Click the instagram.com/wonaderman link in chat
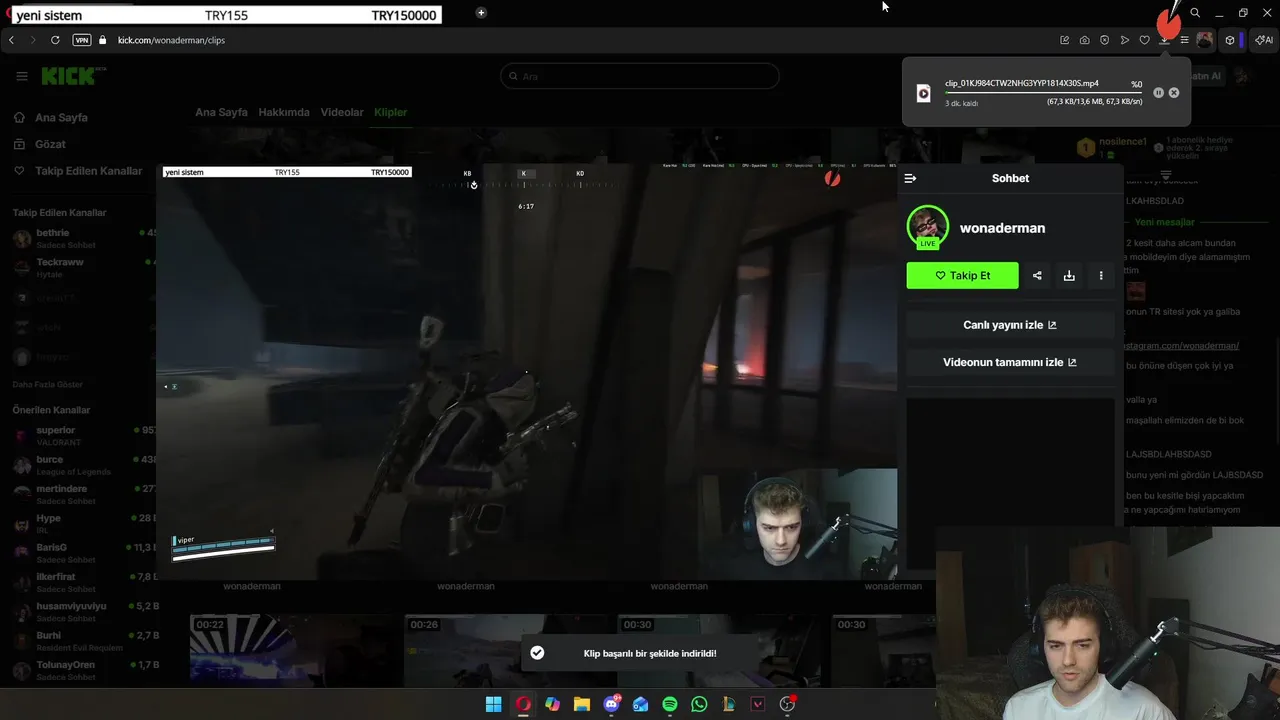 click(x=1182, y=345)
